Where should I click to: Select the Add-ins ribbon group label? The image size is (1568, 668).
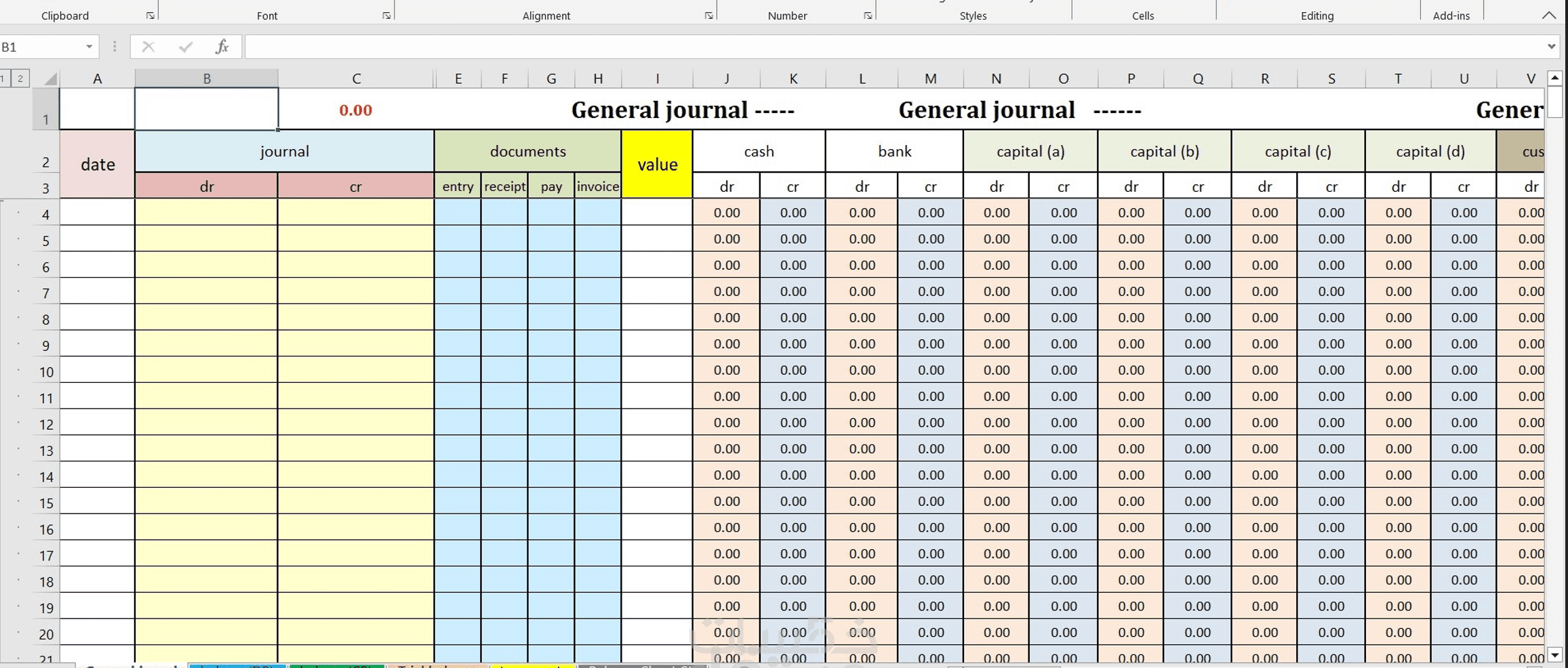(1451, 16)
